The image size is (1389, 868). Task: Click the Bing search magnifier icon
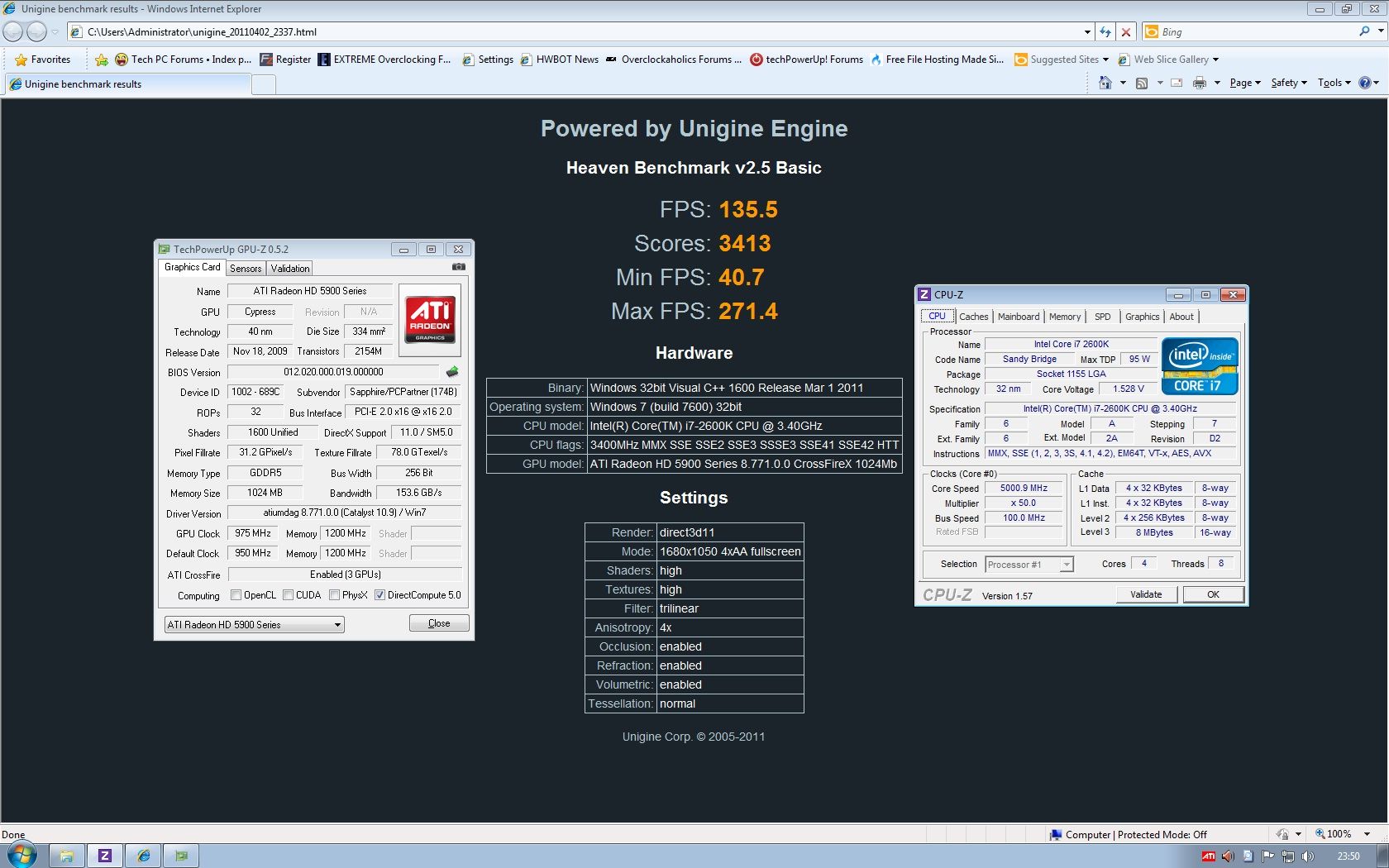pos(1364,31)
